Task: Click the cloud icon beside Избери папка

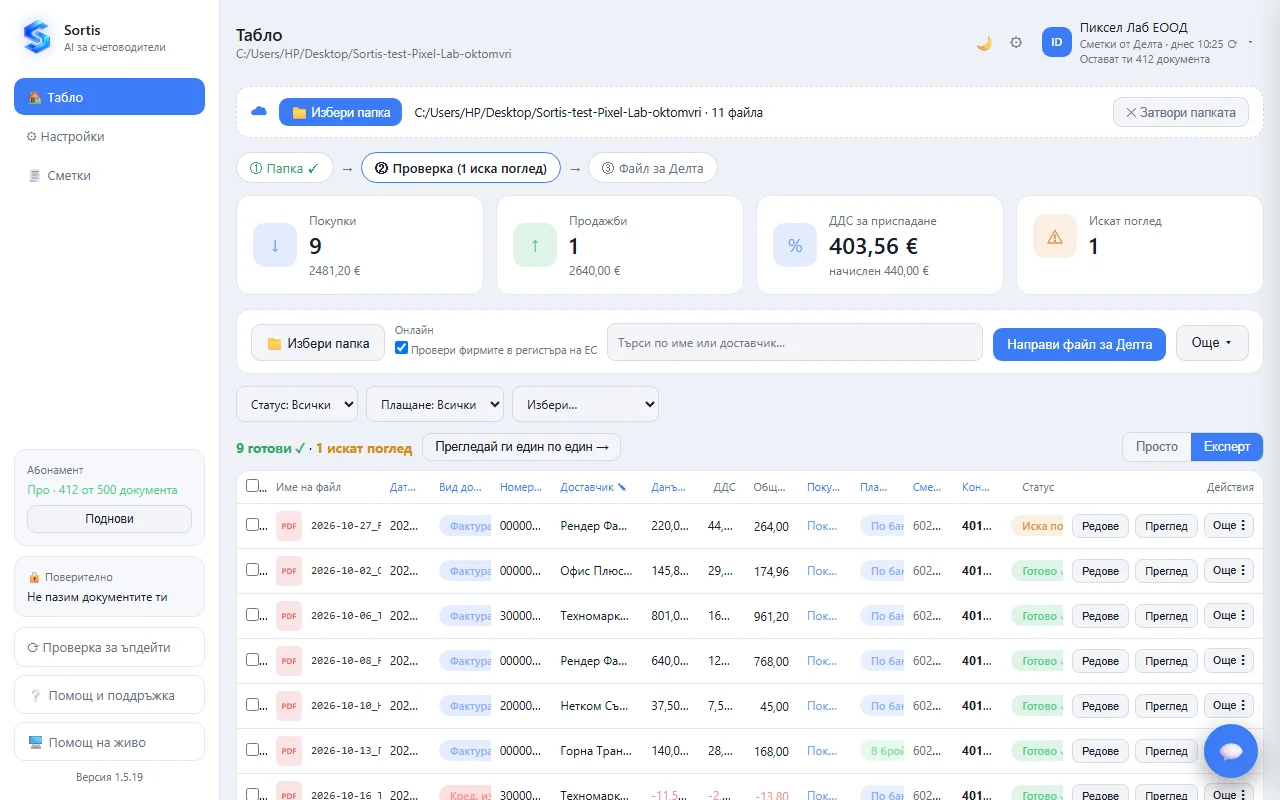Action: click(x=259, y=111)
